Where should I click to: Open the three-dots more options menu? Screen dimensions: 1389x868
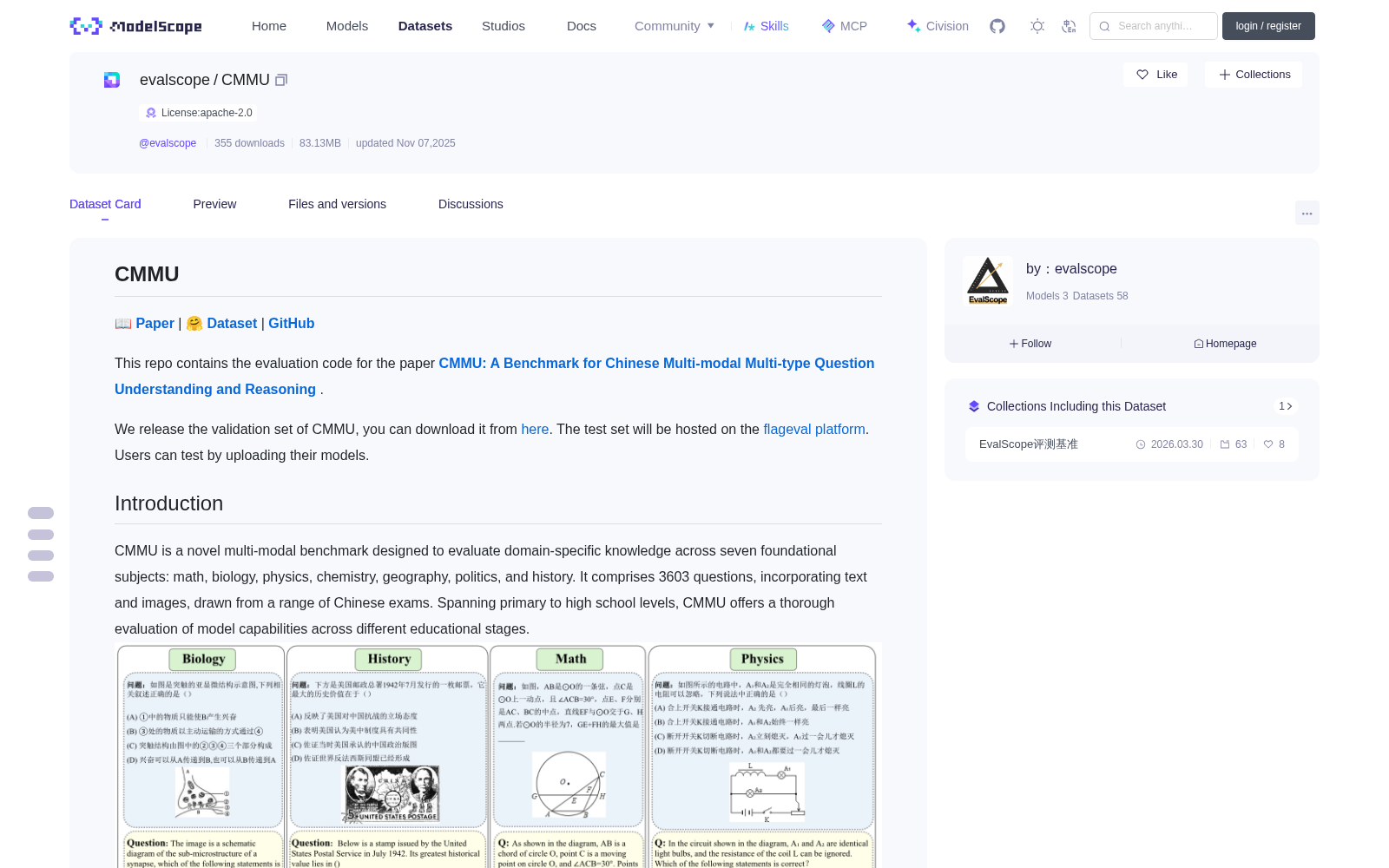[1307, 213]
